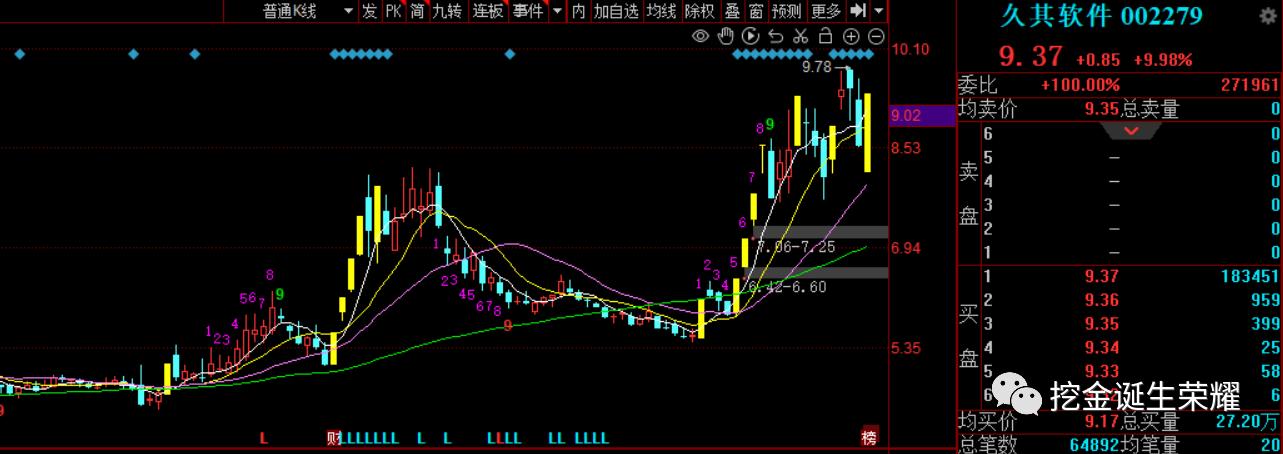Click the replay play-circle icon
The height and width of the screenshot is (454, 1283).
click(751, 36)
